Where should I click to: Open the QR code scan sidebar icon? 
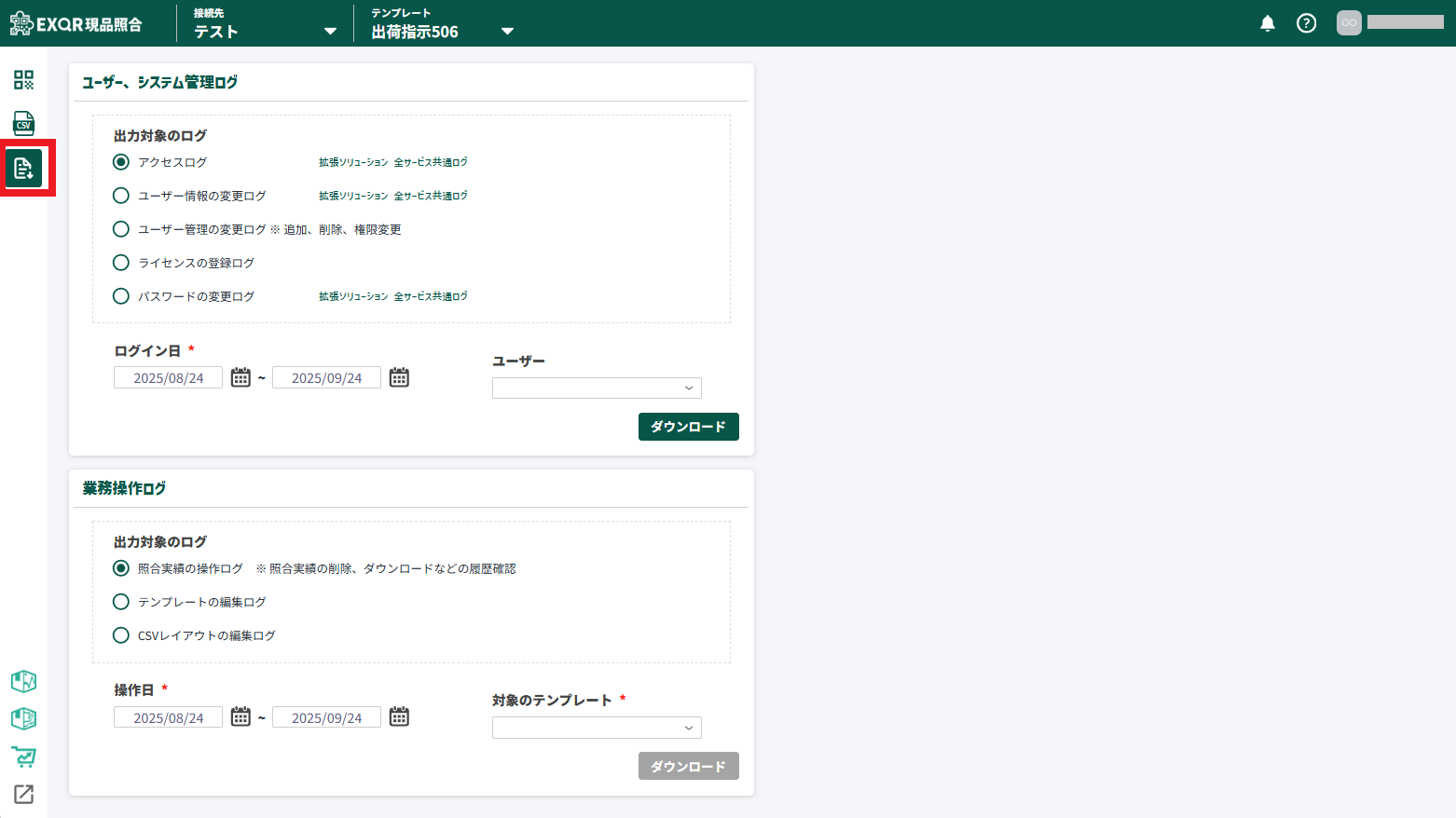tap(23, 80)
